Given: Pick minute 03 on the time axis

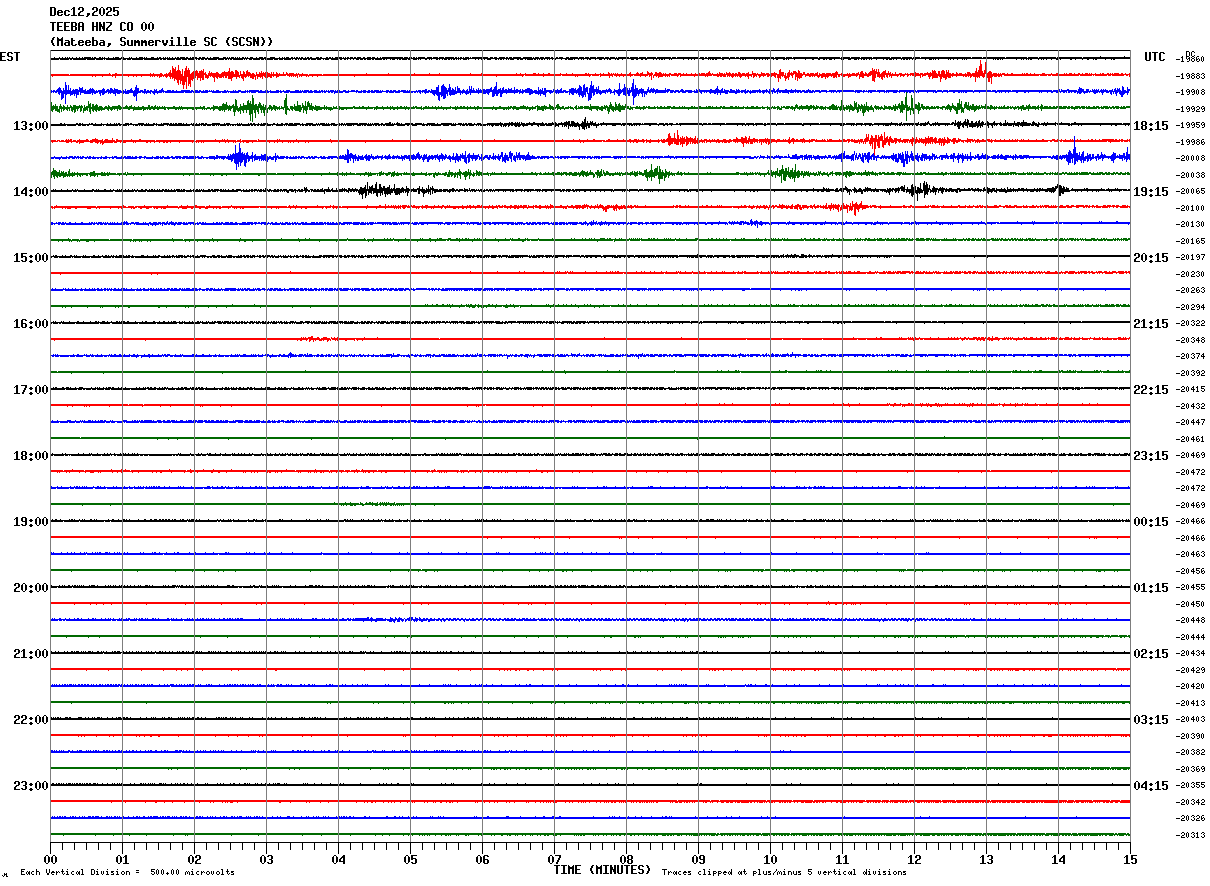Looking at the screenshot, I should [266, 859].
